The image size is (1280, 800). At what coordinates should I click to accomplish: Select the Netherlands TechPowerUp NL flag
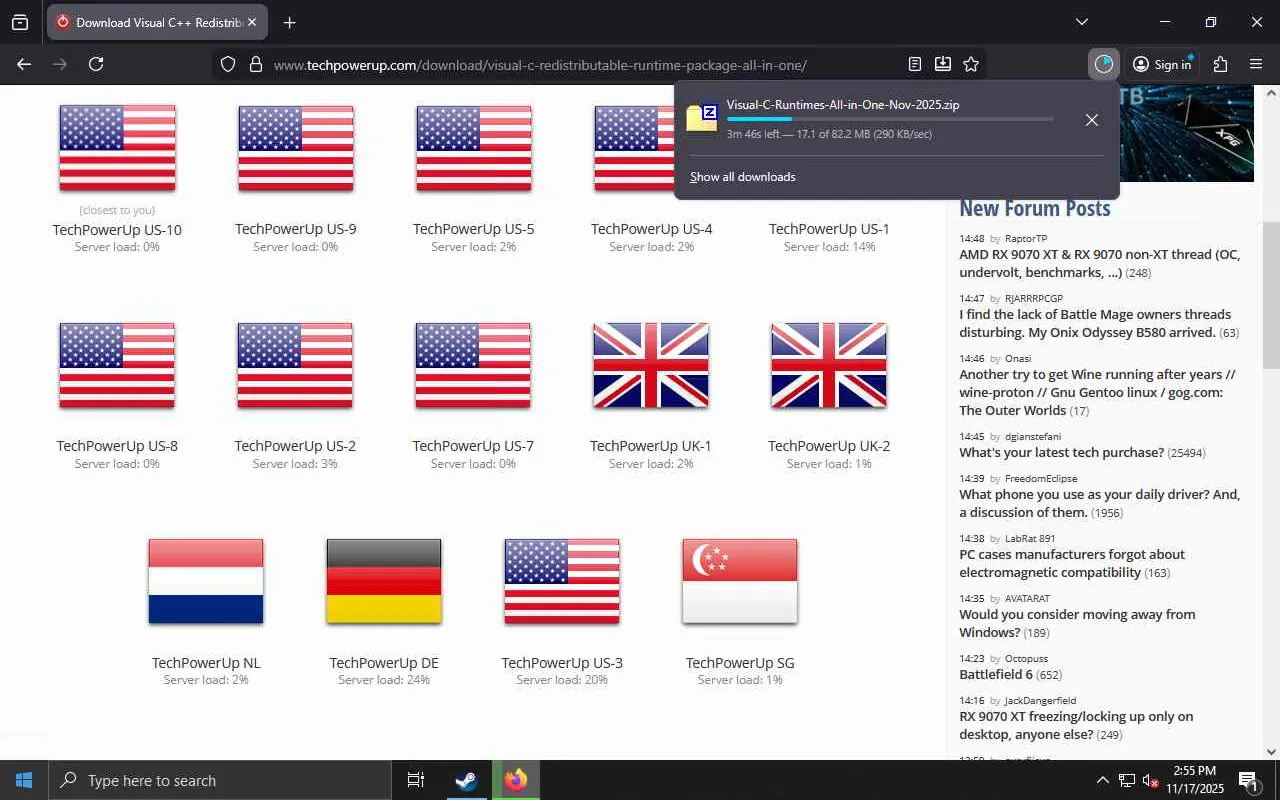[x=206, y=581]
